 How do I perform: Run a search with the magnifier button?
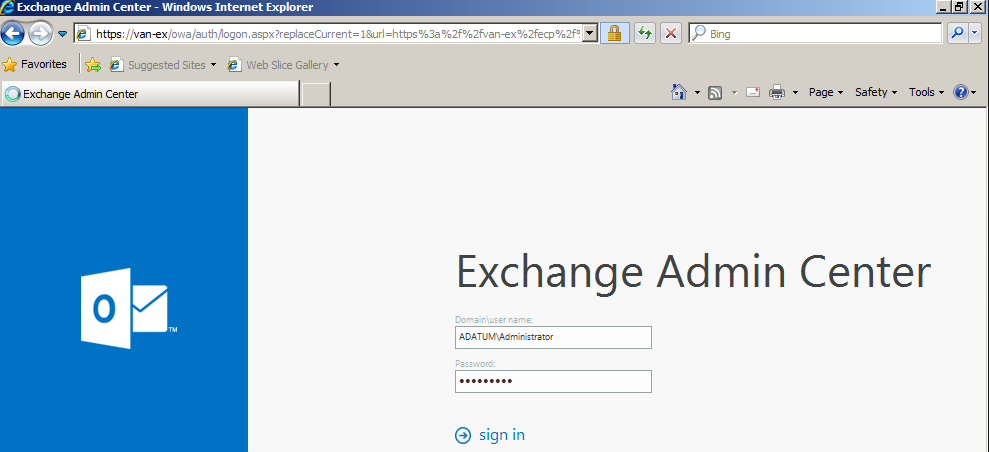957,34
